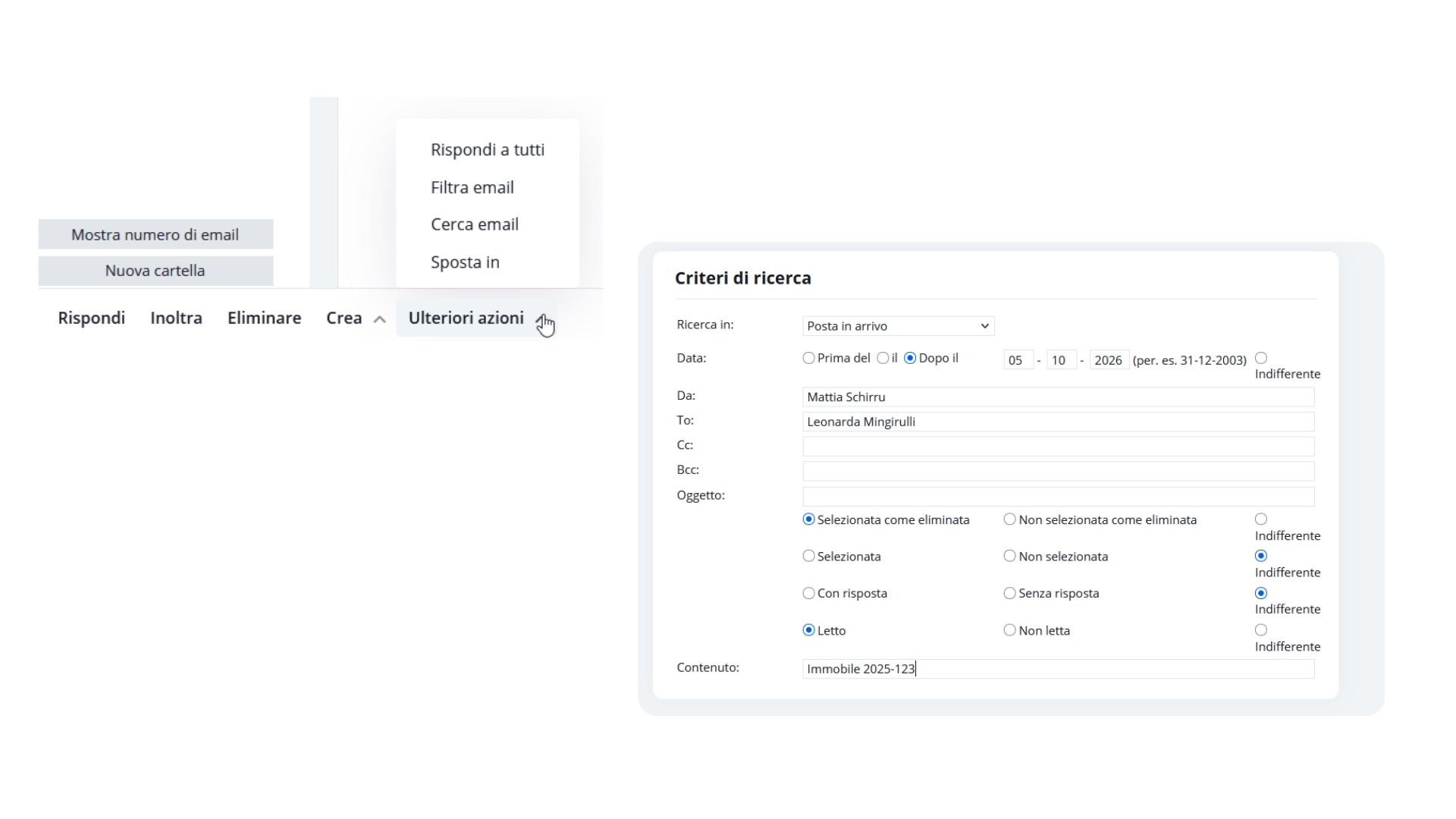Choose Sposta in from menu
The width and height of the screenshot is (1456, 819).
(465, 262)
